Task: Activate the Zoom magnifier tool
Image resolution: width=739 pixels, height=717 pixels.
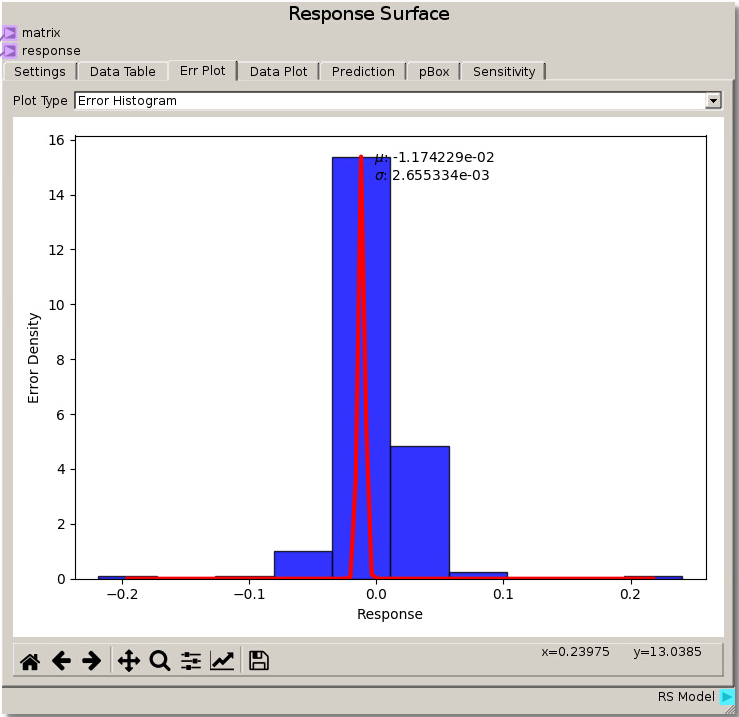Action: [x=159, y=661]
